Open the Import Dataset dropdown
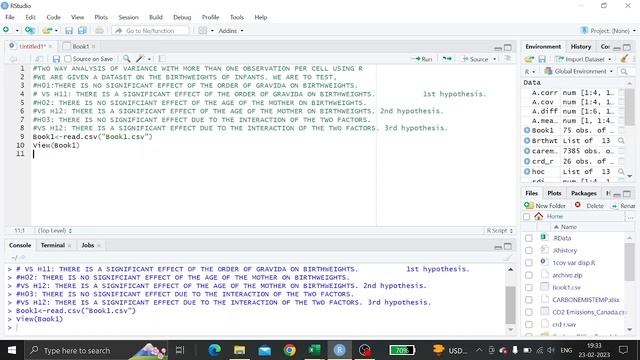Viewport: 640px width, 360px height. pyautogui.click(x=584, y=60)
